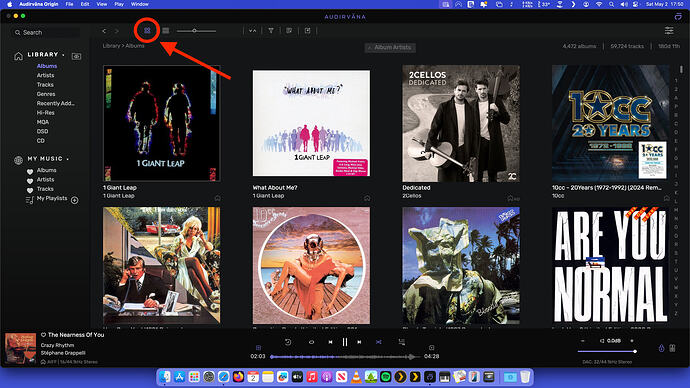Image resolution: width=690 pixels, height=388 pixels.
Task: Toggle shuffle playback
Action: [378, 342]
